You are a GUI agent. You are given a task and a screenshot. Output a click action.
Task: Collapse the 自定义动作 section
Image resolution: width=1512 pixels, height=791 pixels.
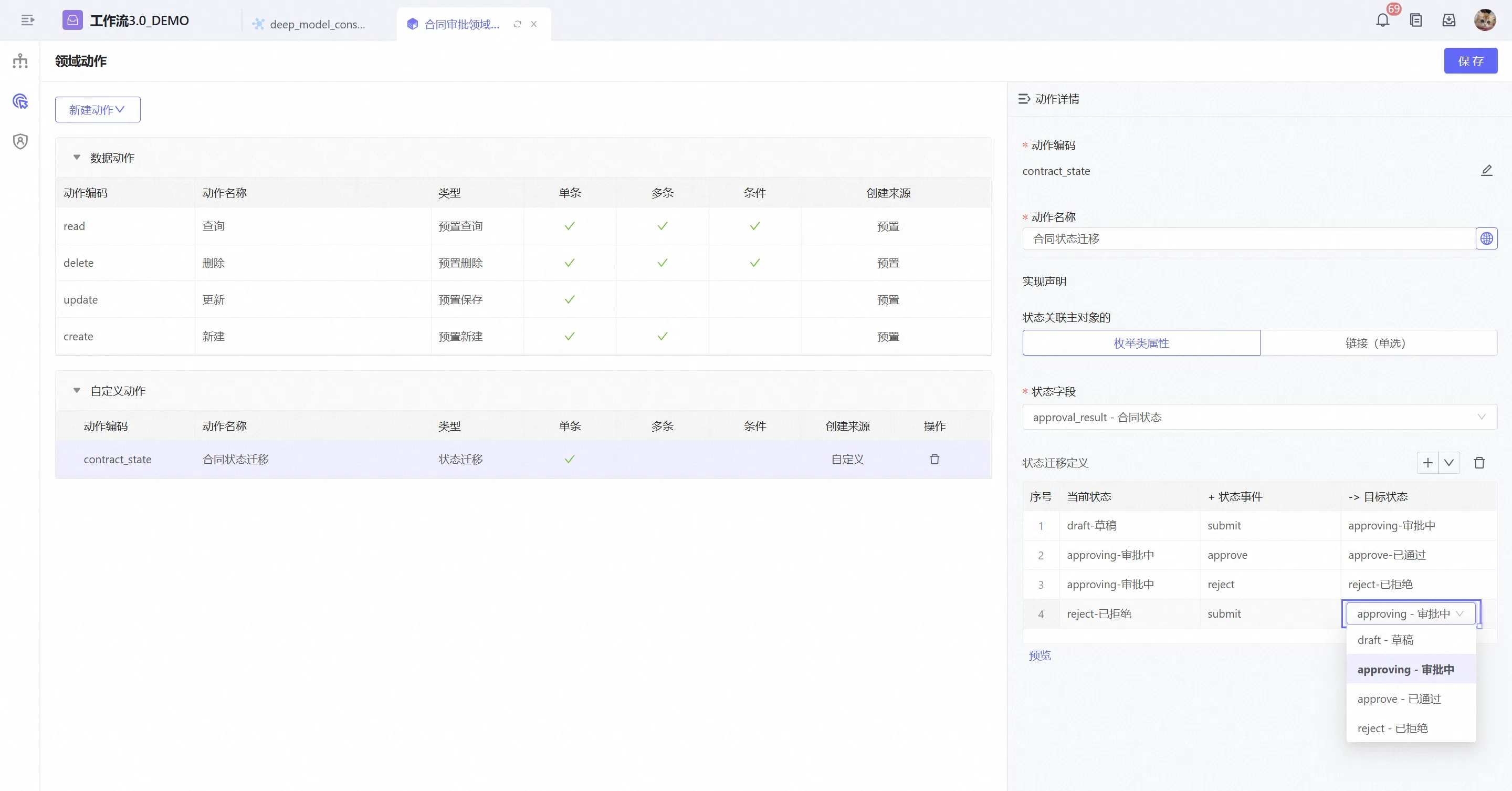click(x=77, y=390)
